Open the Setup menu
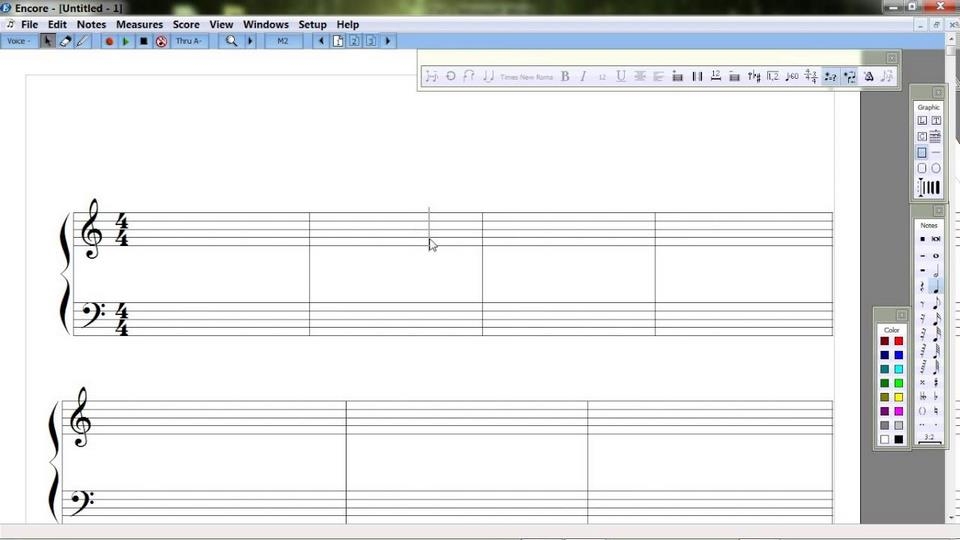 [x=312, y=24]
